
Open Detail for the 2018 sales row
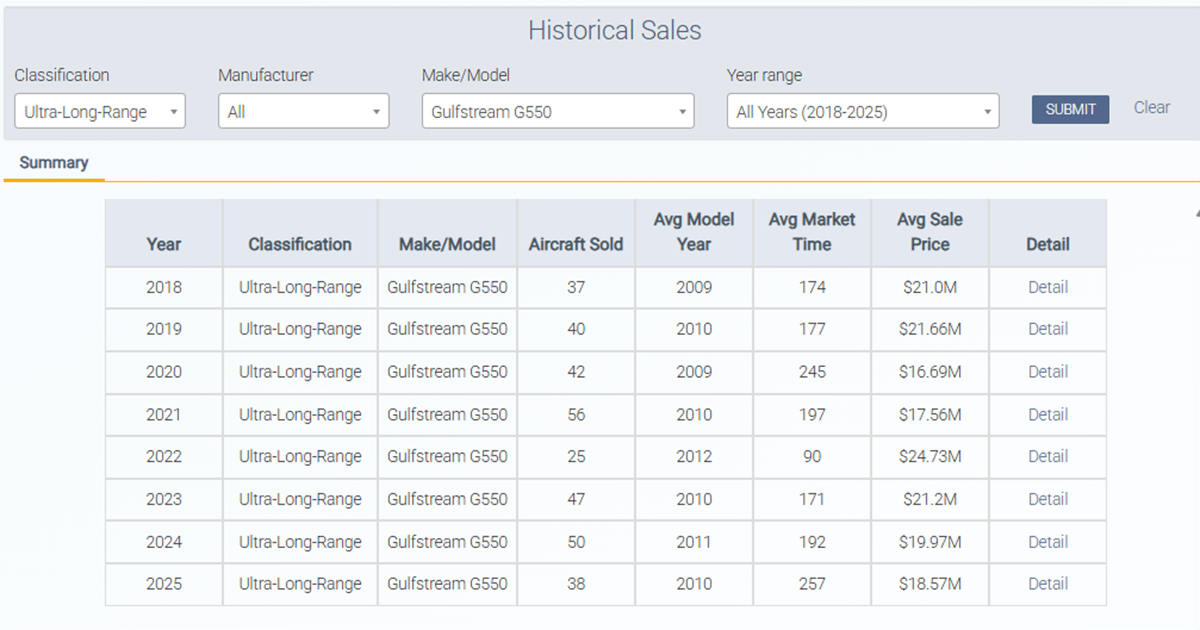(x=1047, y=287)
